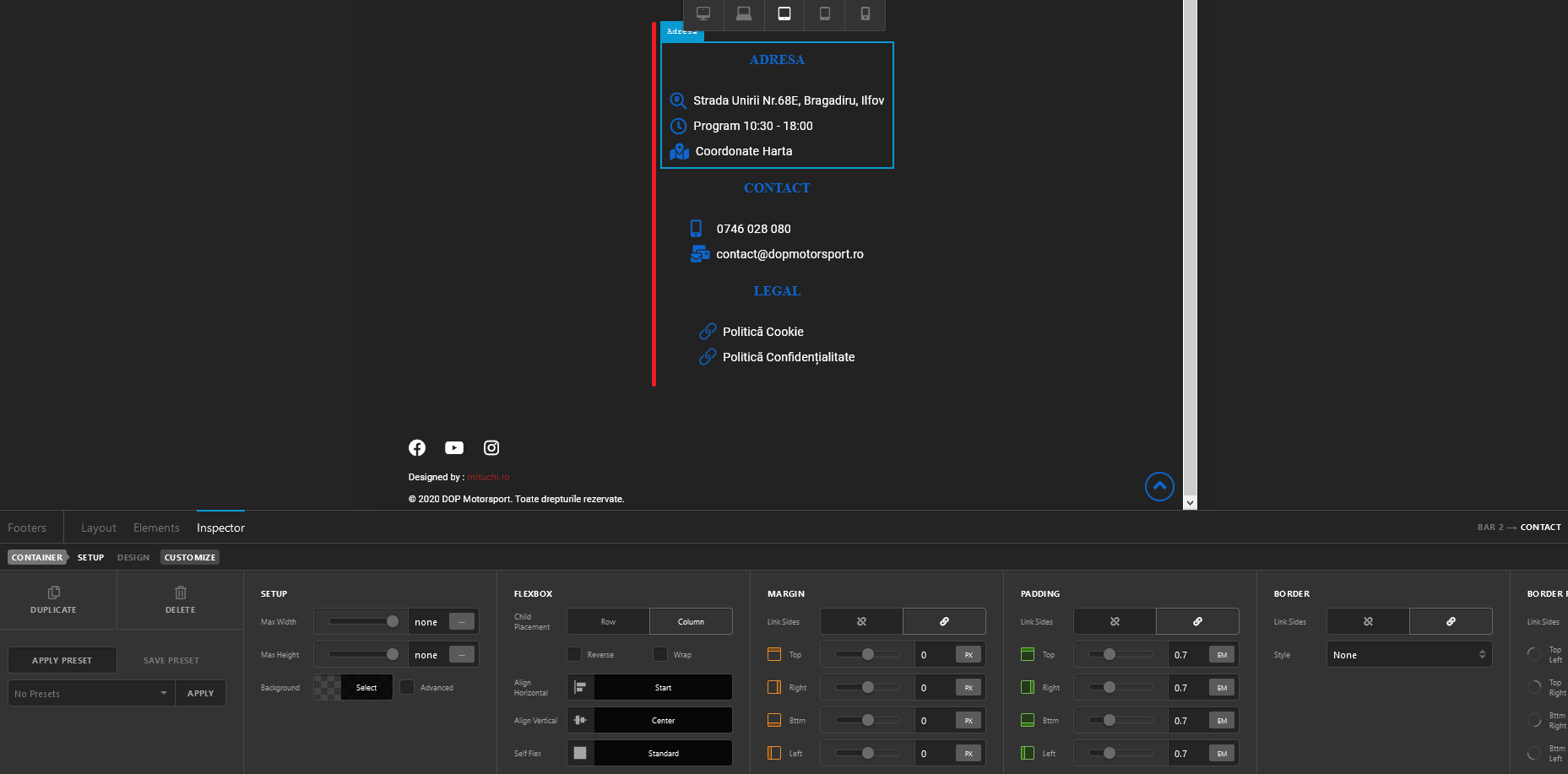Switch to the Layout tab
The width and height of the screenshot is (1568, 774).
point(99,528)
